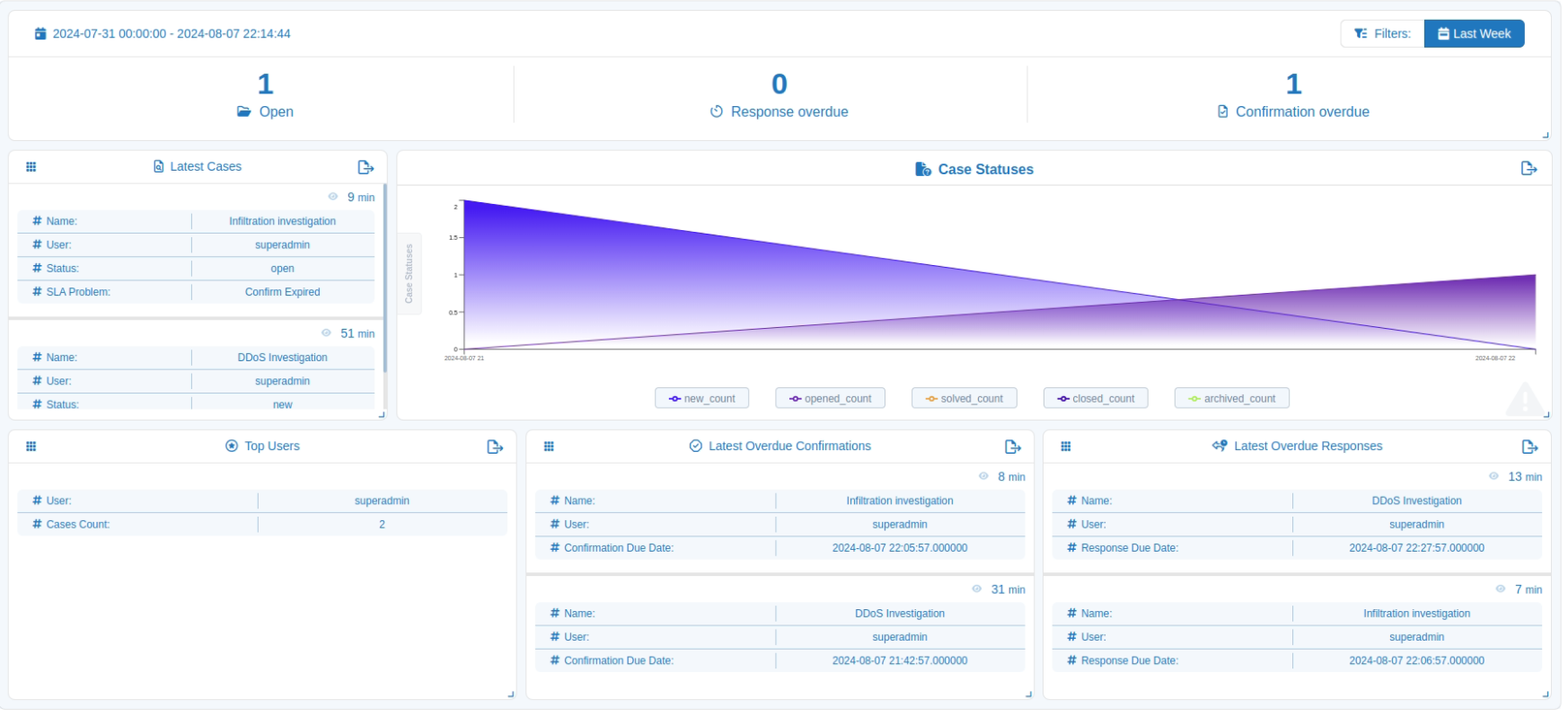
Task: Click grid icon in Latest Overdue Confirmations
Action: pos(549,447)
